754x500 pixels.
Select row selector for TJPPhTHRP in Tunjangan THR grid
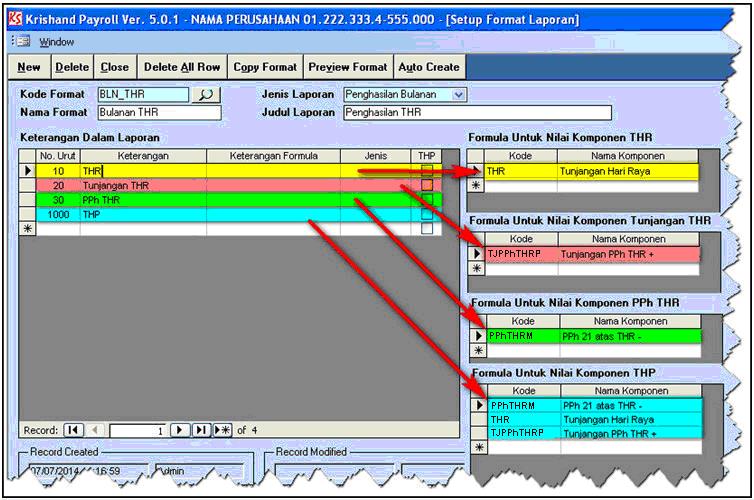tap(477, 253)
